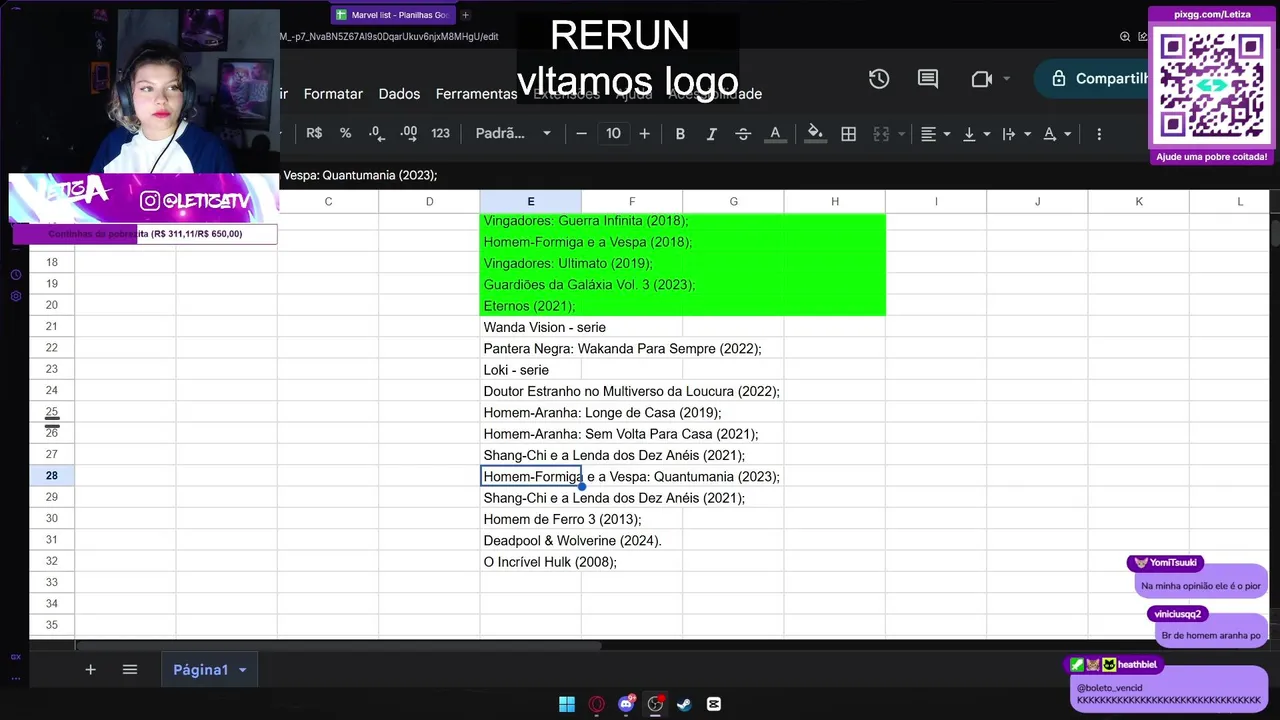Open more number formats 123
The image size is (1280, 720).
[x=440, y=133]
